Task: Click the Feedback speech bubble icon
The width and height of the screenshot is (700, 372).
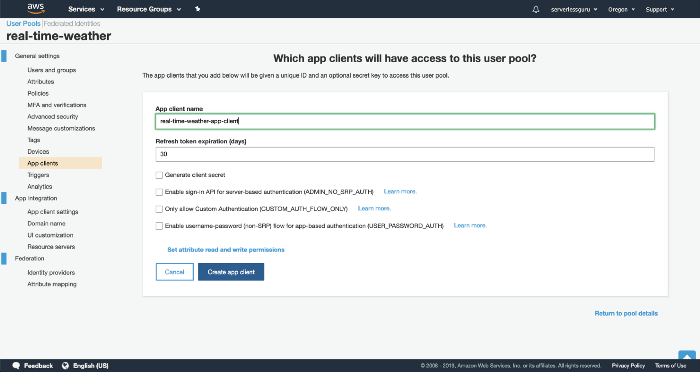Action: pos(17,365)
